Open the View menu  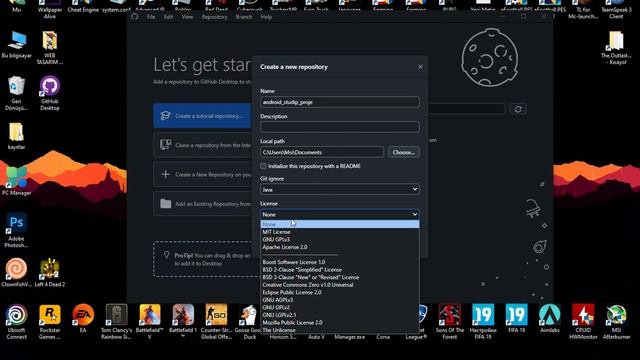coord(187,17)
